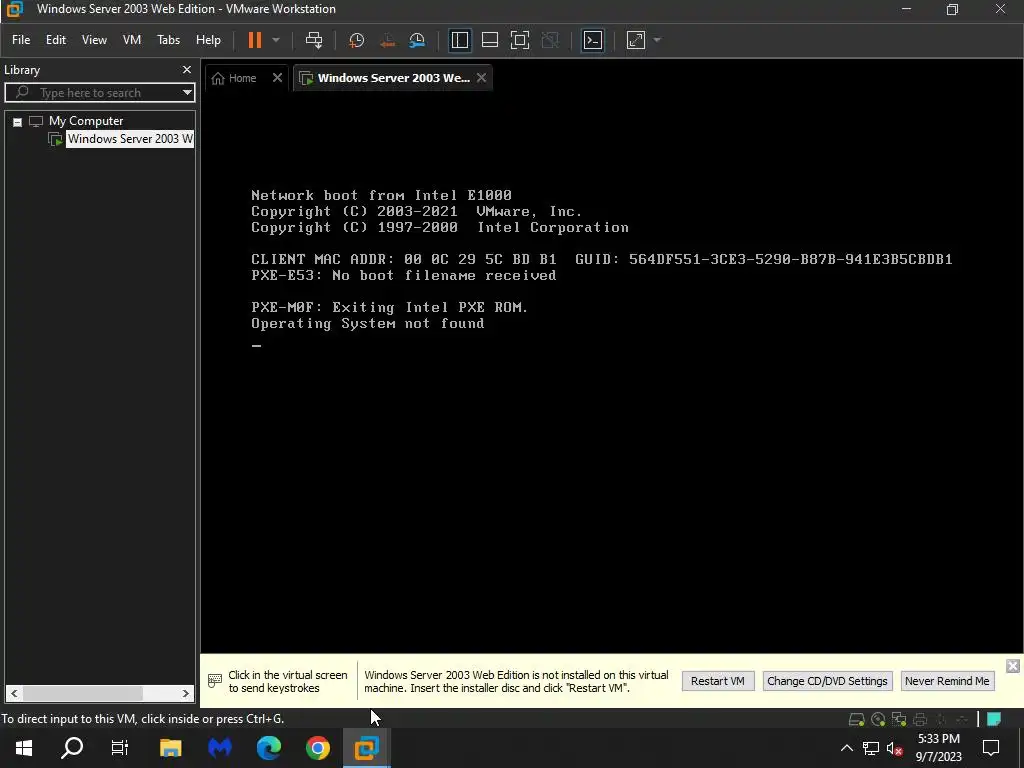Close the Home tab
This screenshot has height=768, width=1024.
tap(278, 78)
